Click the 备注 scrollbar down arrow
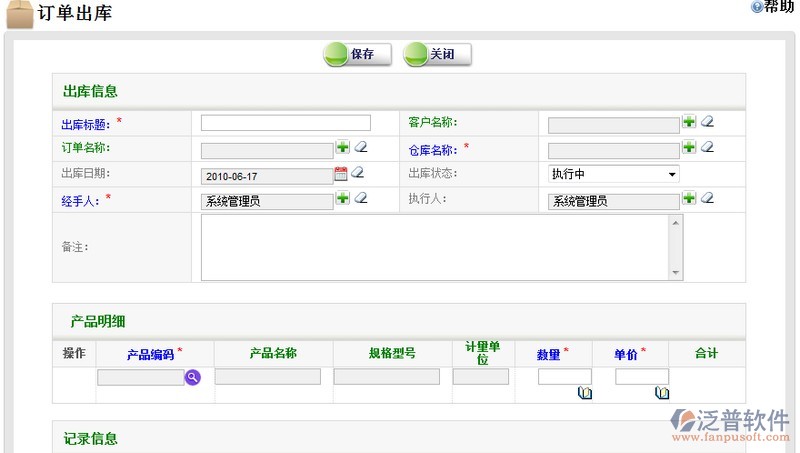The width and height of the screenshot is (800, 453). click(x=676, y=272)
